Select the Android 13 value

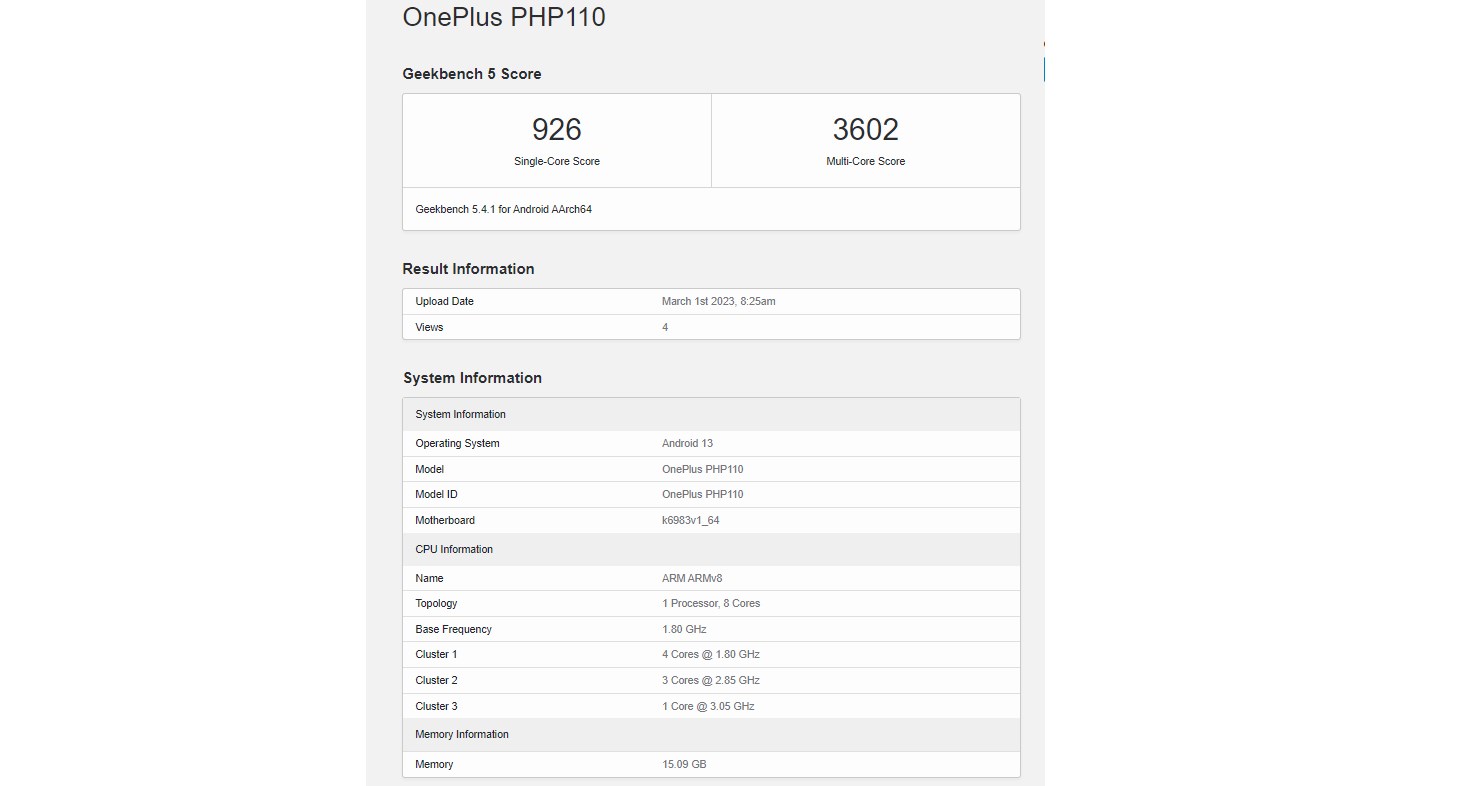click(687, 443)
